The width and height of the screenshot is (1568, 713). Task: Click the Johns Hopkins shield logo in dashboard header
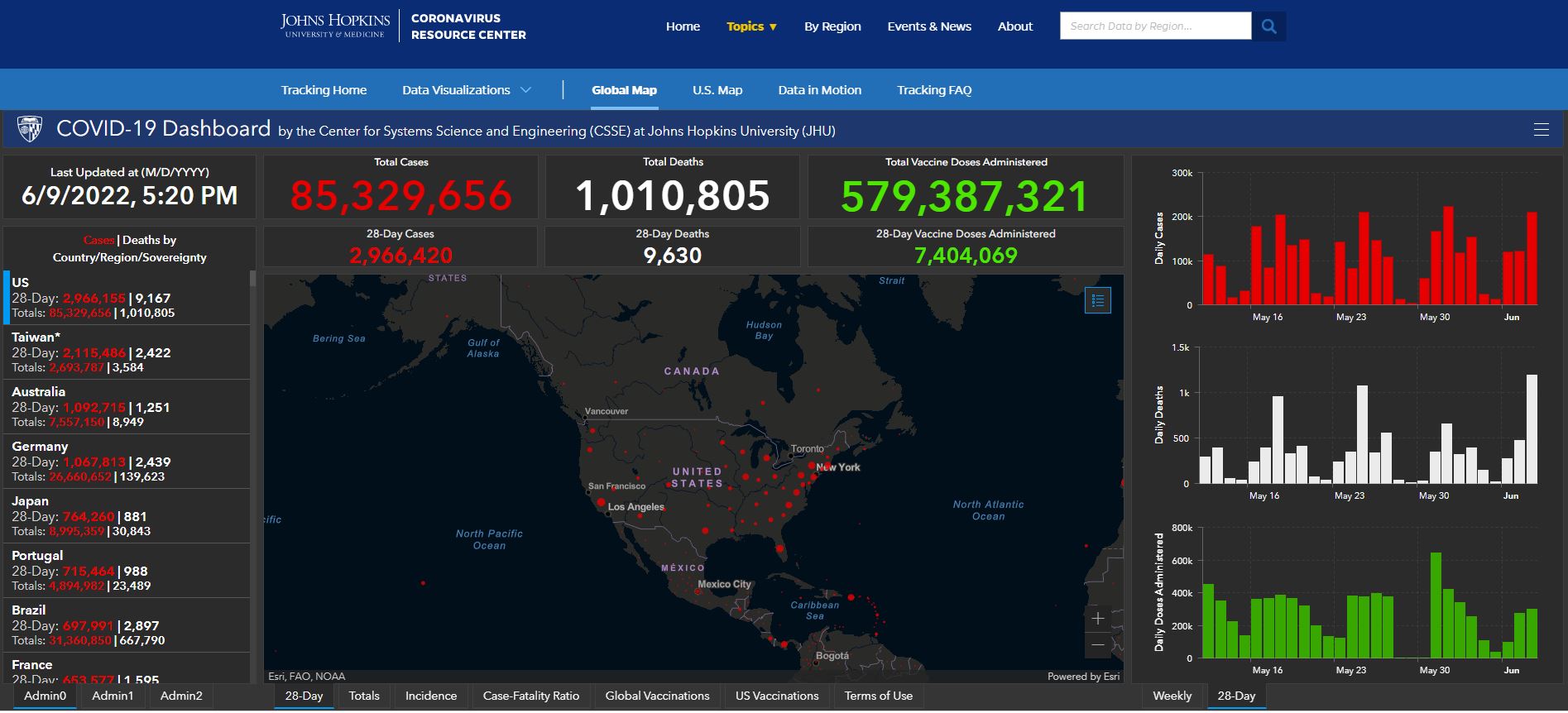tap(30, 129)
